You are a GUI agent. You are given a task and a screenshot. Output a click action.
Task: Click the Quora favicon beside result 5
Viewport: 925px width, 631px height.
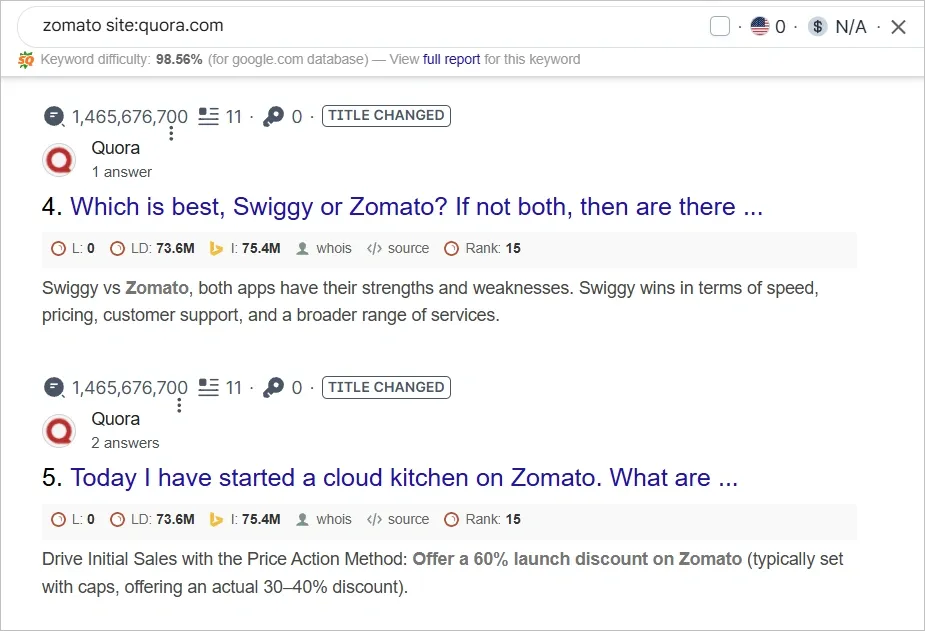pyautogui.click(x=58, y=431)
